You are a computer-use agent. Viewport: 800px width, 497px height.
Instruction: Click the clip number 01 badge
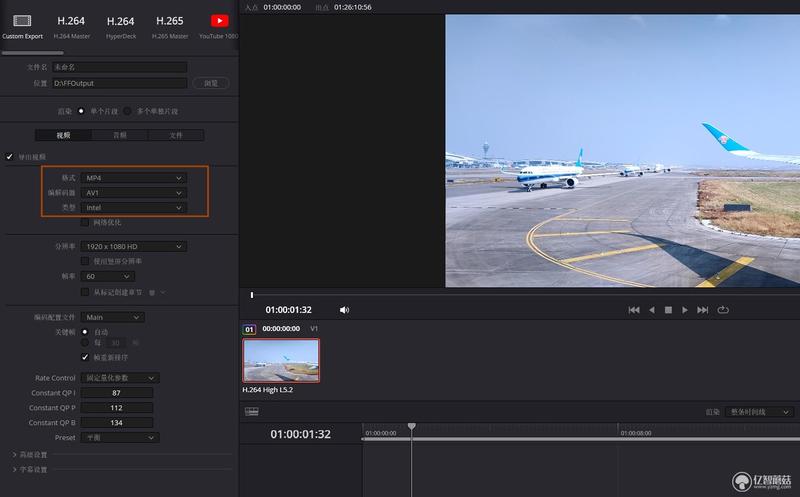pyautogui.click(x=249, y=329)
